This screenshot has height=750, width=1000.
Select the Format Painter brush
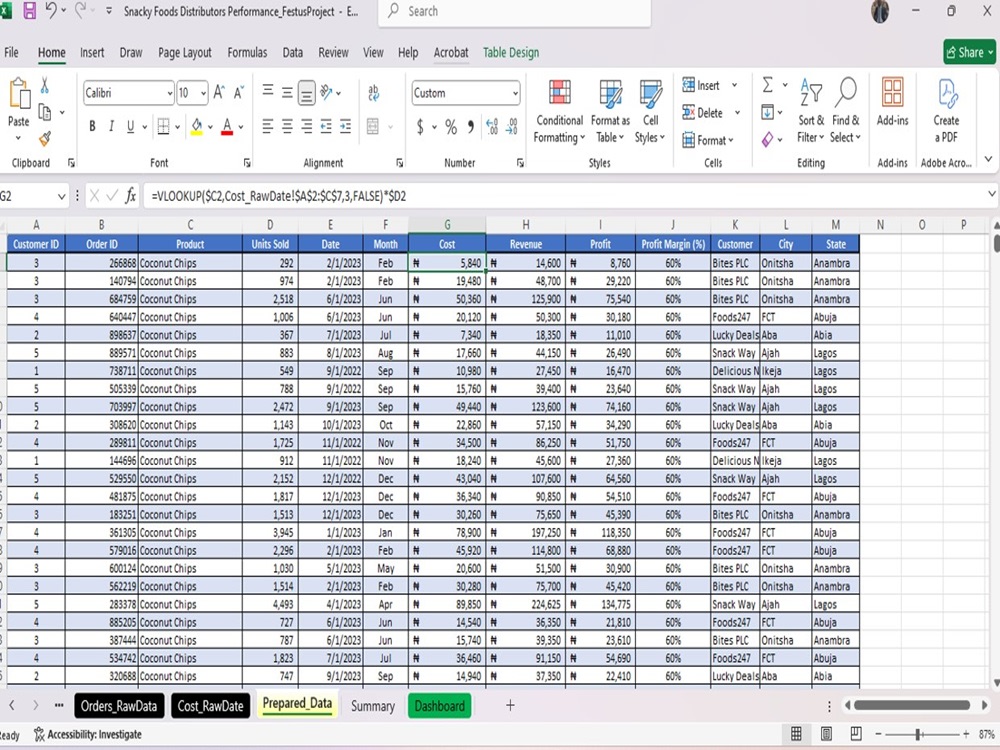(45, 138)
